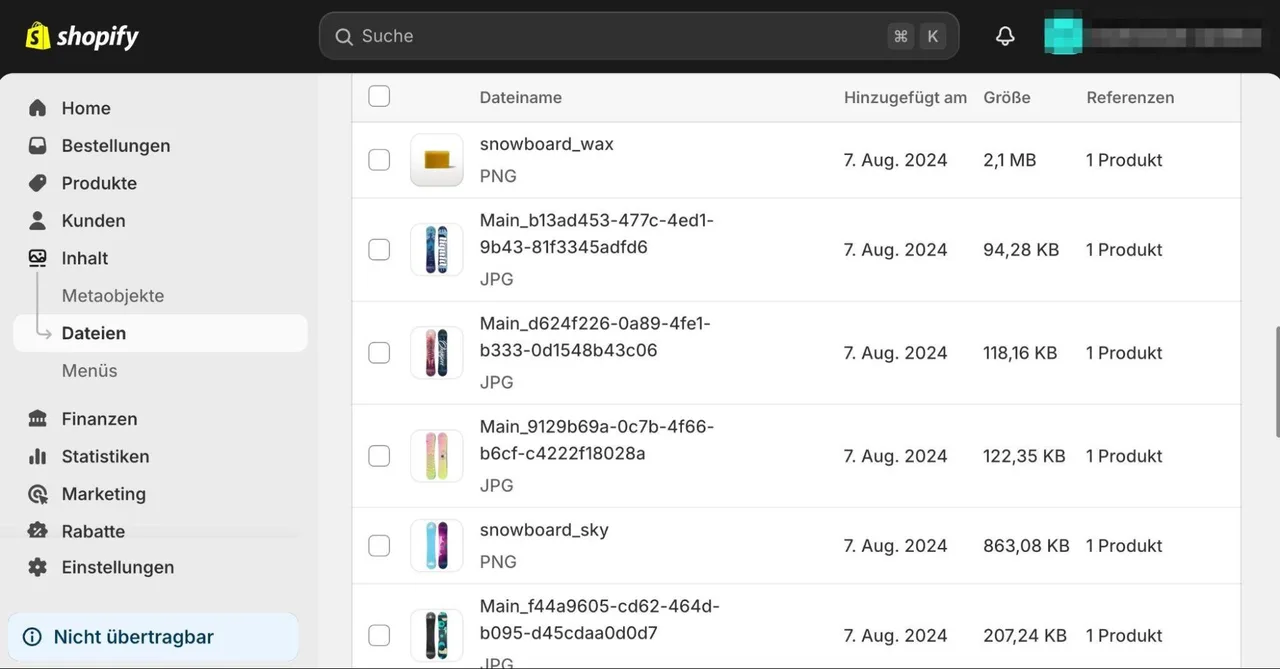
Task: Click the Produkte tag icon
Action: [x=37, y=183]
